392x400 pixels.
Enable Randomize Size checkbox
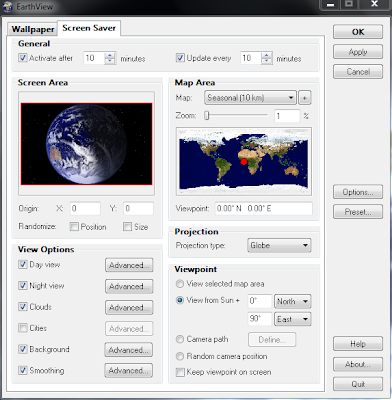coord(127,227)
